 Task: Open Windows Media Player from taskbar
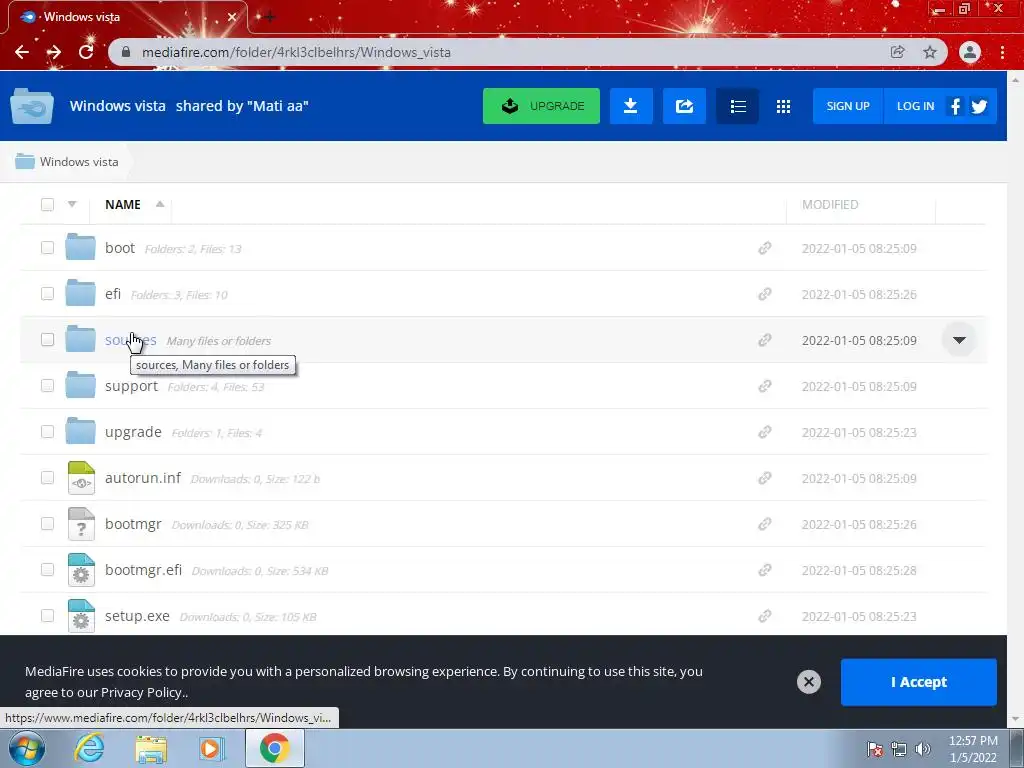[x=211, y=749]
